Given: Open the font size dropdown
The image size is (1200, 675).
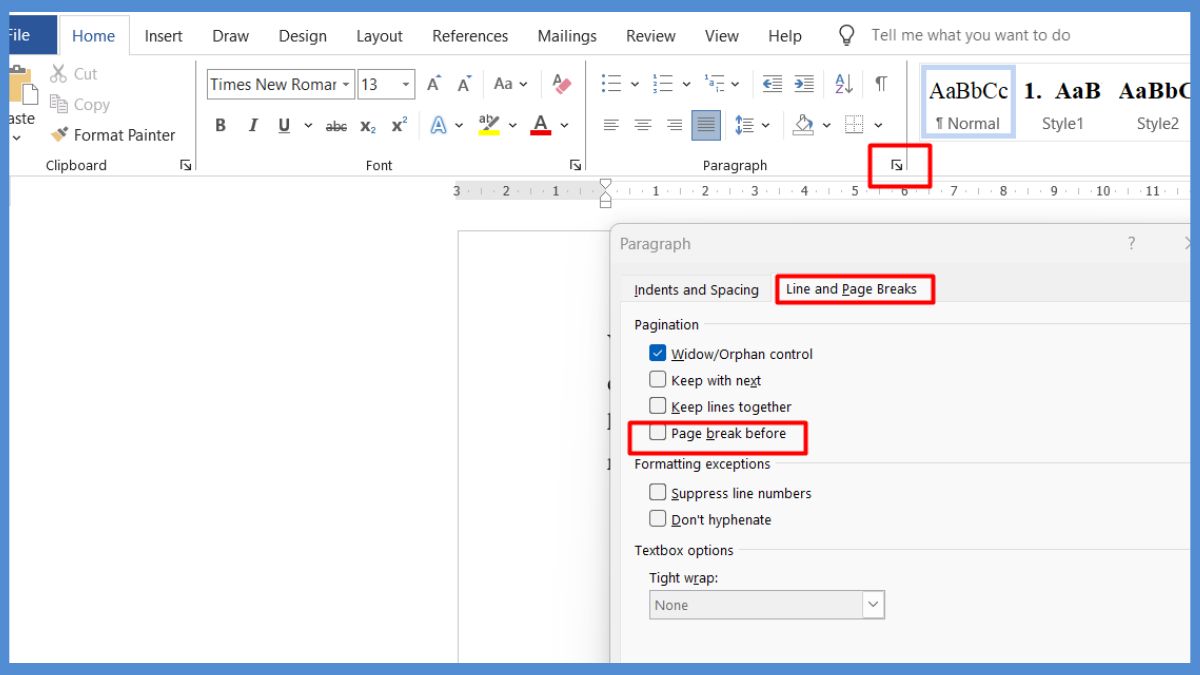Looking at the screenshot, I should coord(406,84).
